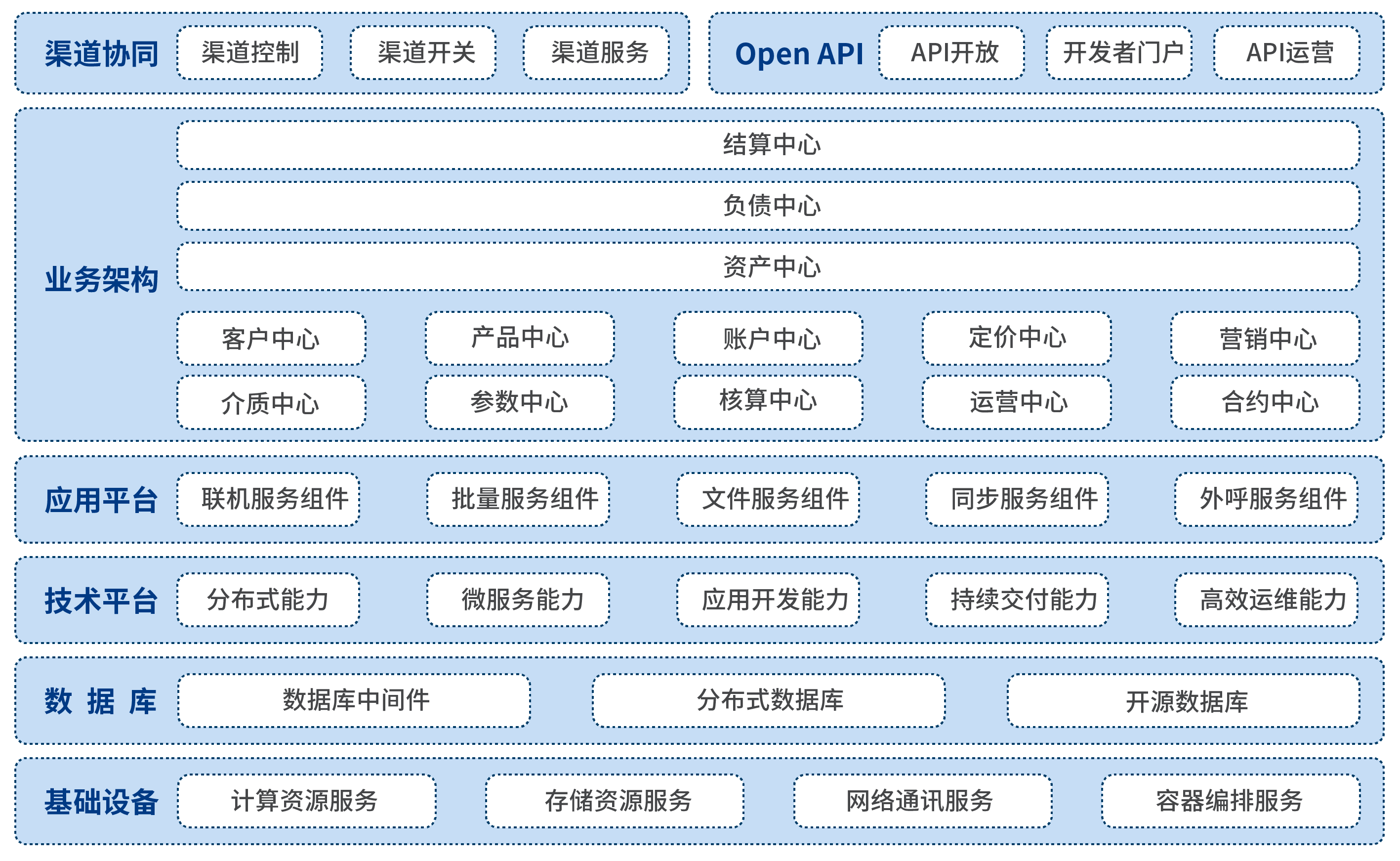1400x861 pixels.
Task: Select the 结算中心 bar
Action: [x=768, y=145]
